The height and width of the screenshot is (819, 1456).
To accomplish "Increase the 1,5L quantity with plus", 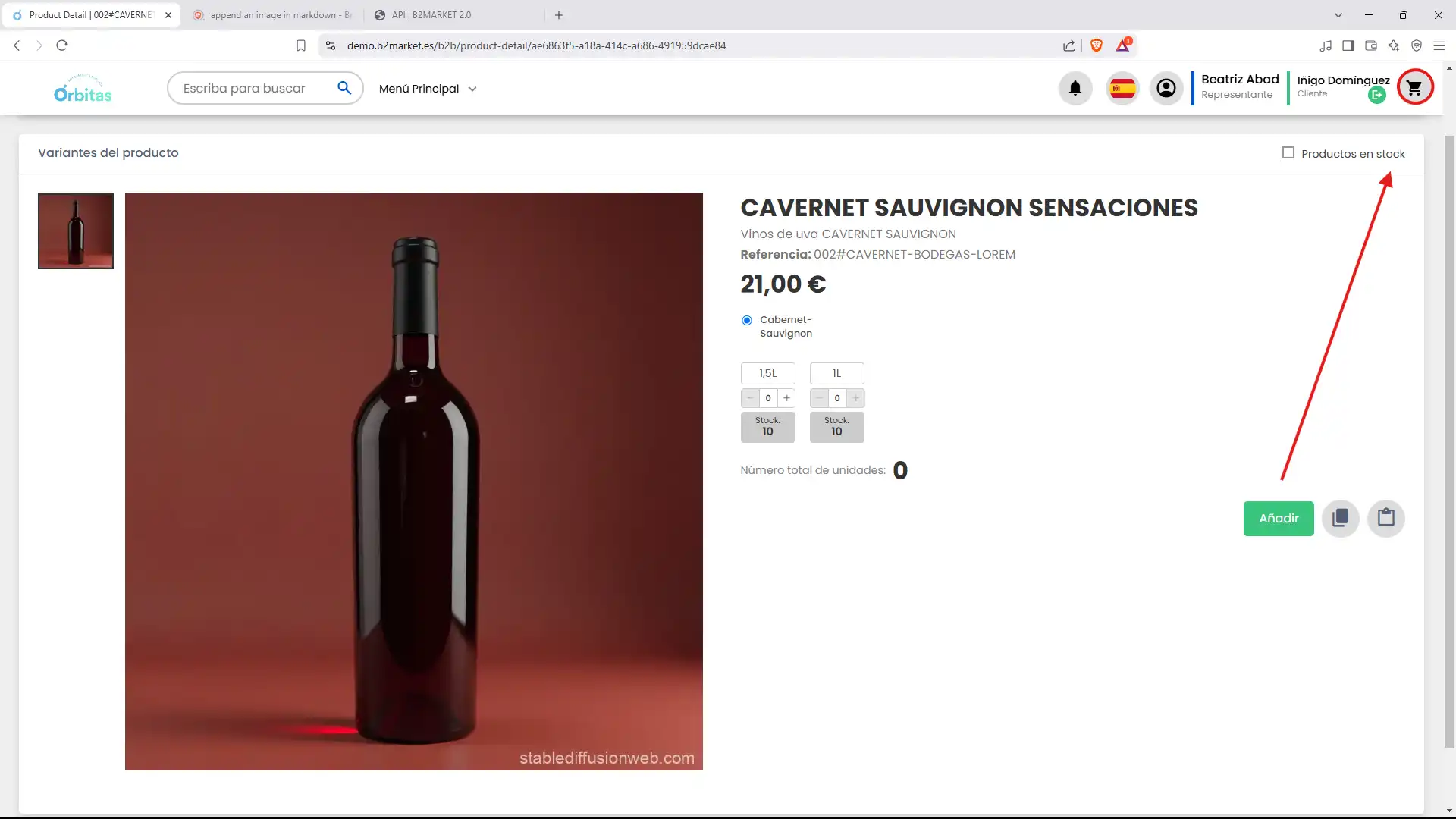I will (786, 398).
